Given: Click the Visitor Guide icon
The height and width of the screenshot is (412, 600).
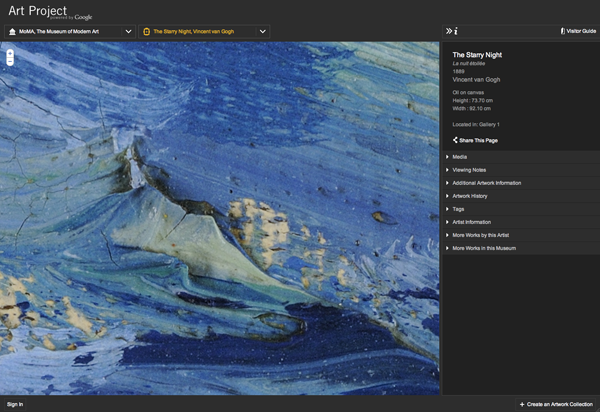Looking at the screenshot, I should [562, 31].
